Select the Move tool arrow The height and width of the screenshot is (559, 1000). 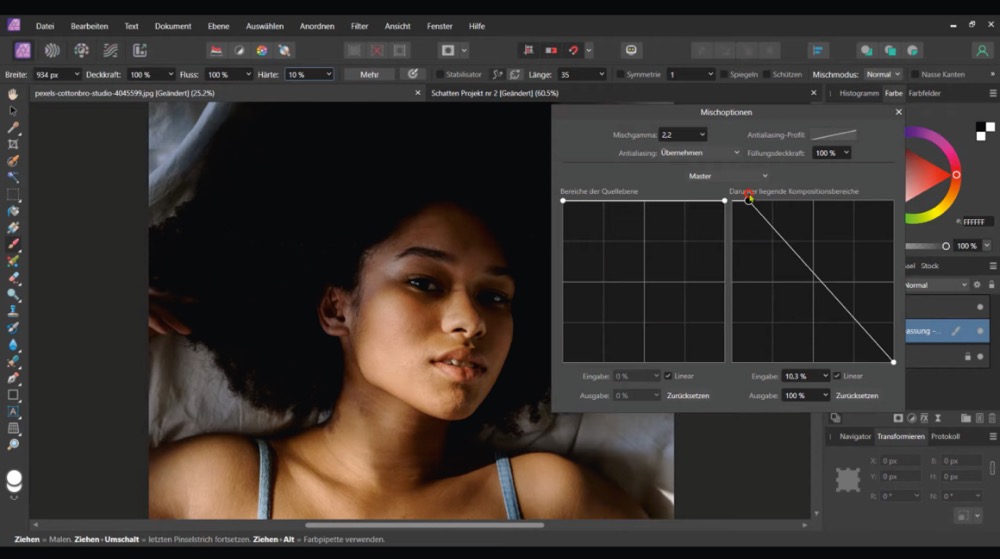tap(13, 110)
